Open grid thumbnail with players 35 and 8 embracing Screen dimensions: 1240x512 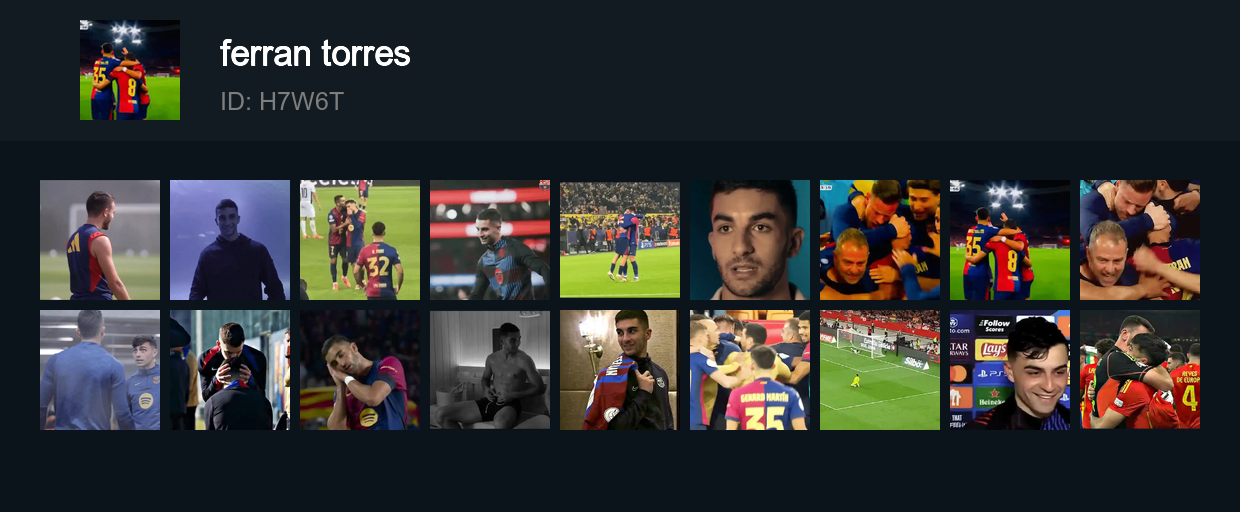click(1010, 240)
